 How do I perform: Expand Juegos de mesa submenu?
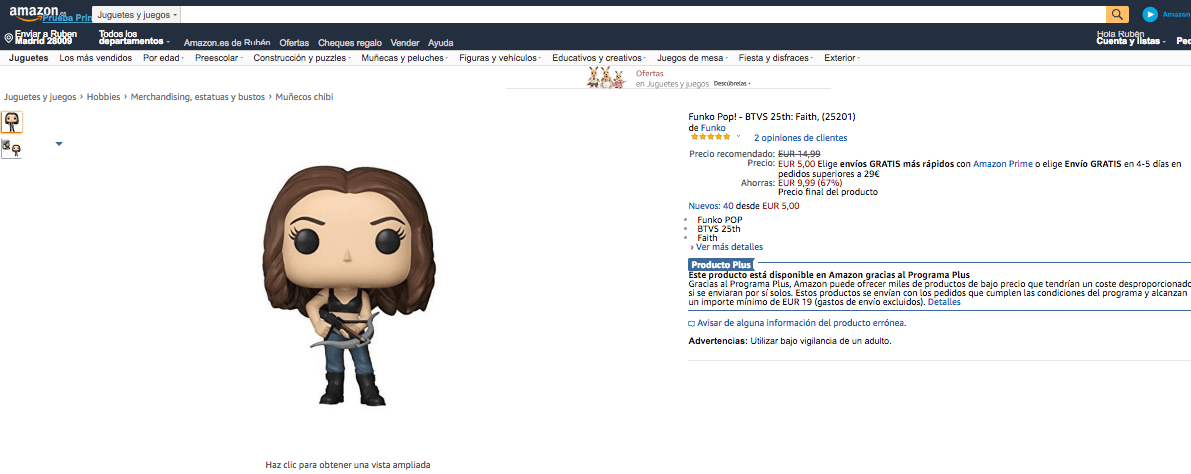692,58
